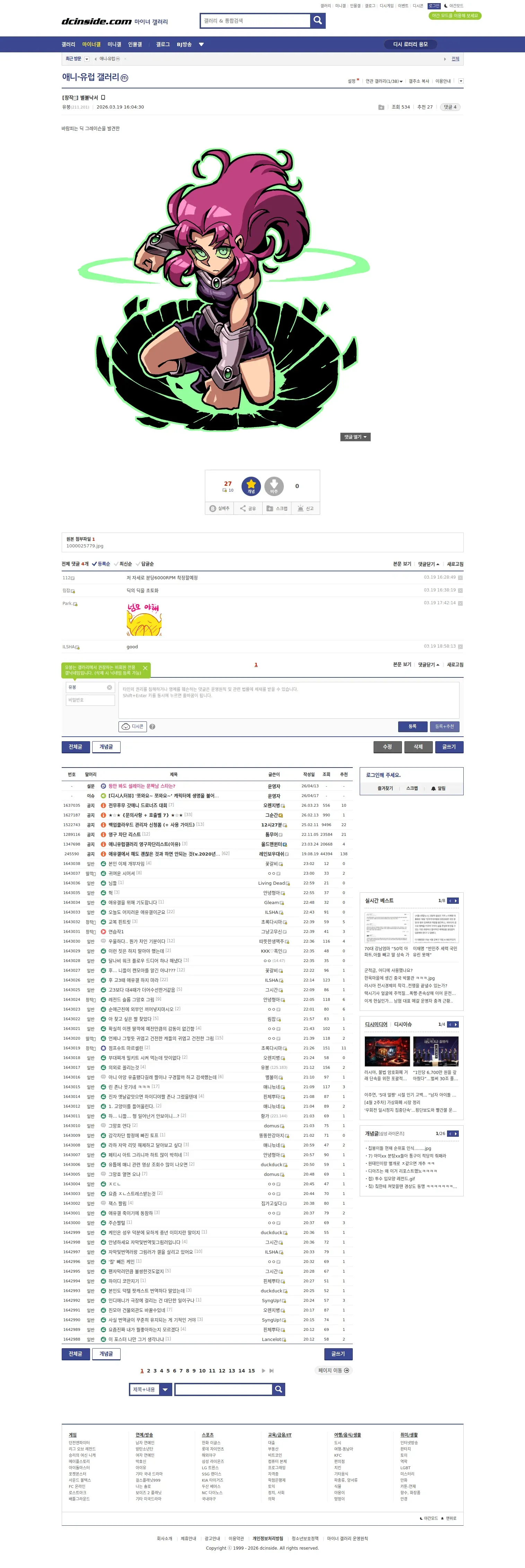Expand the 전체 recent visits link
This screenshot has width=525, height=1568.
(456, 59)
